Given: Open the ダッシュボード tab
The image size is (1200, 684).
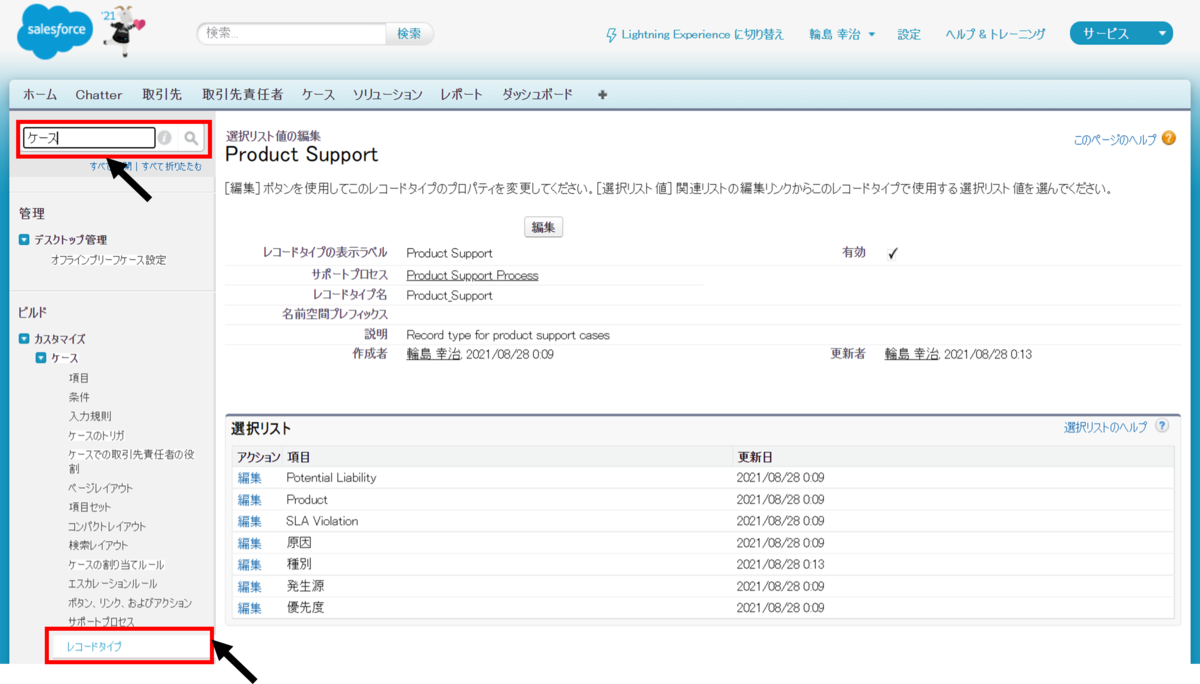Looking at the screenshot, I should pyautogui.click(x=538, y=95).
